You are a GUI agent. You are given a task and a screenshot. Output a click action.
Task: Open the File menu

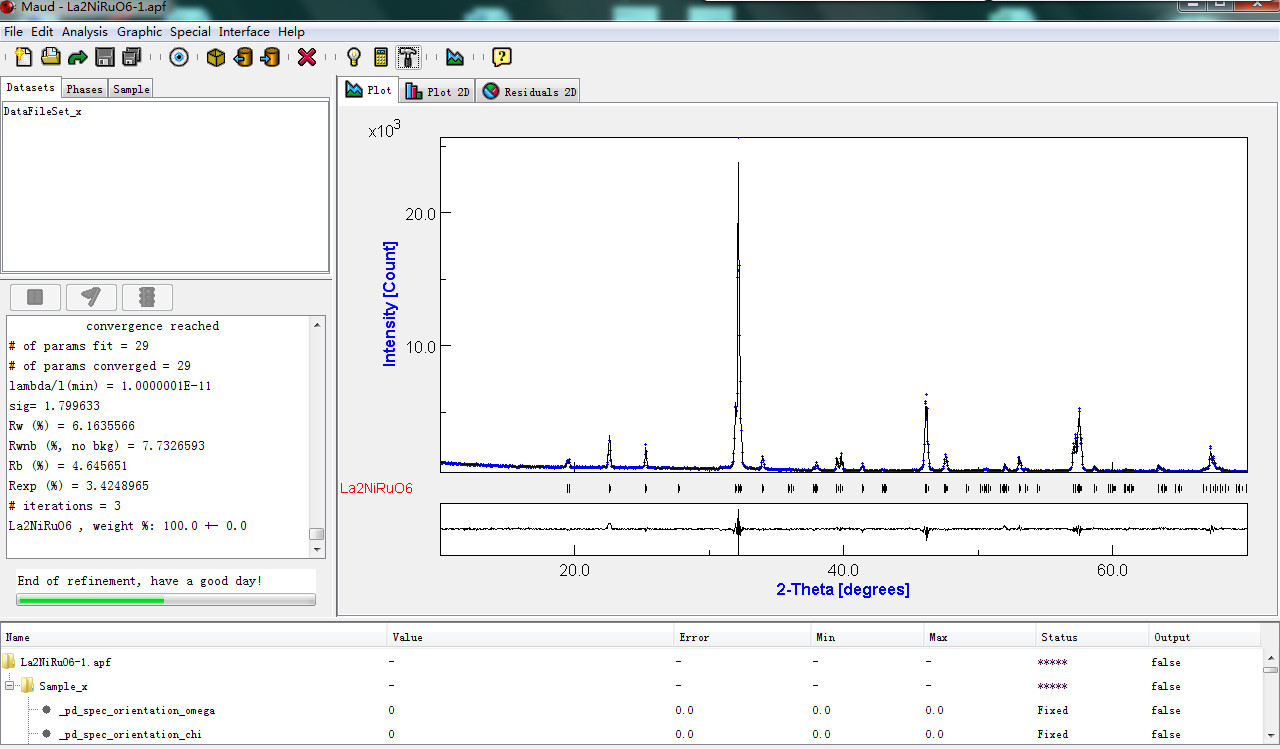click(13, 31)
